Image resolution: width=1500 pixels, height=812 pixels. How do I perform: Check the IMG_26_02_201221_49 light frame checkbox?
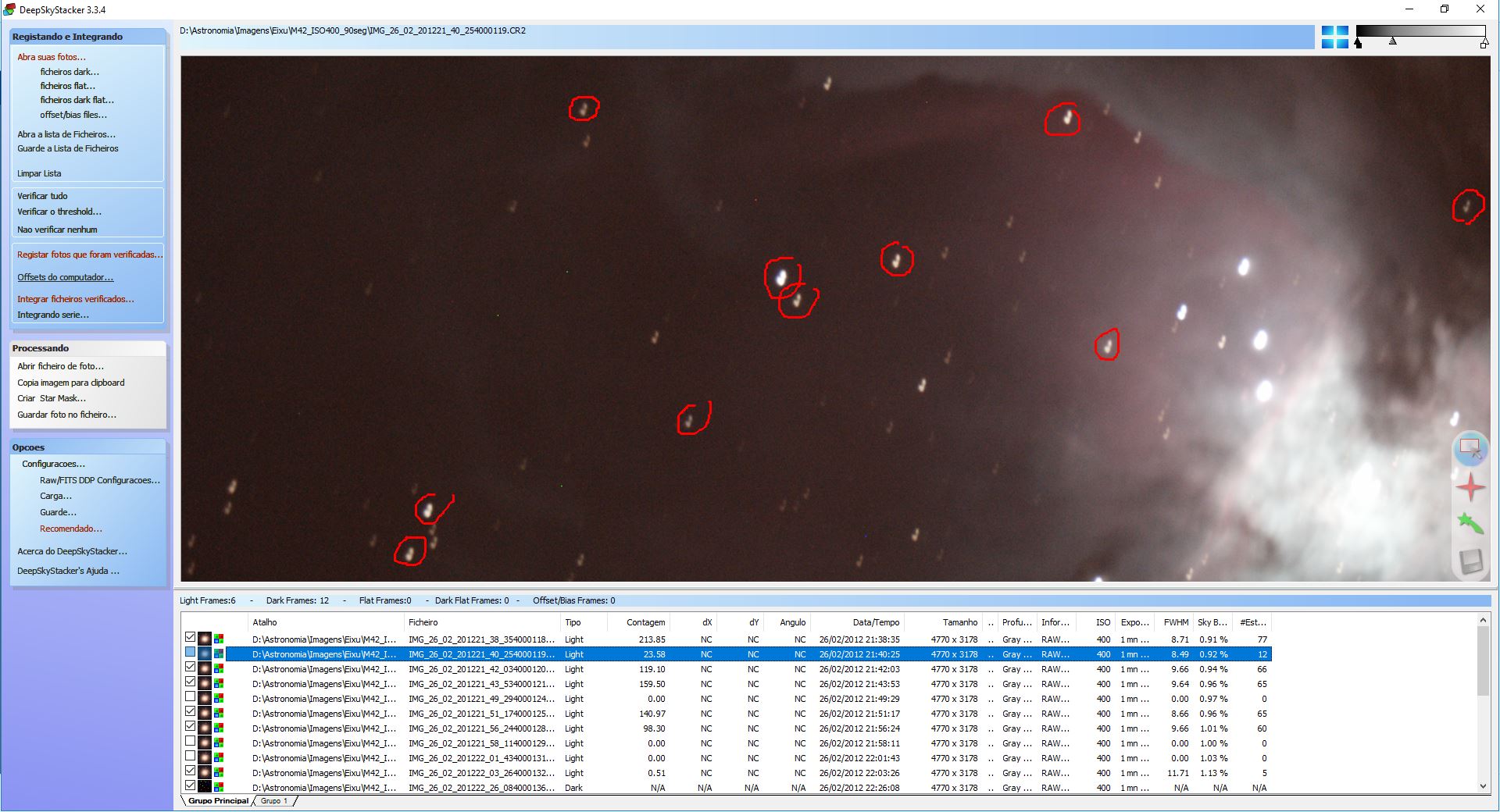click(x=190, y=697)
